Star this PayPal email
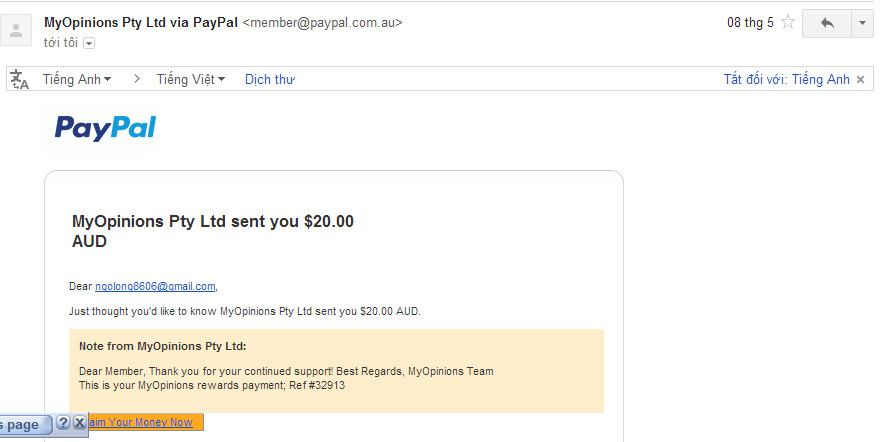This screenshot has height=442, width=889. tap(788, 23)
